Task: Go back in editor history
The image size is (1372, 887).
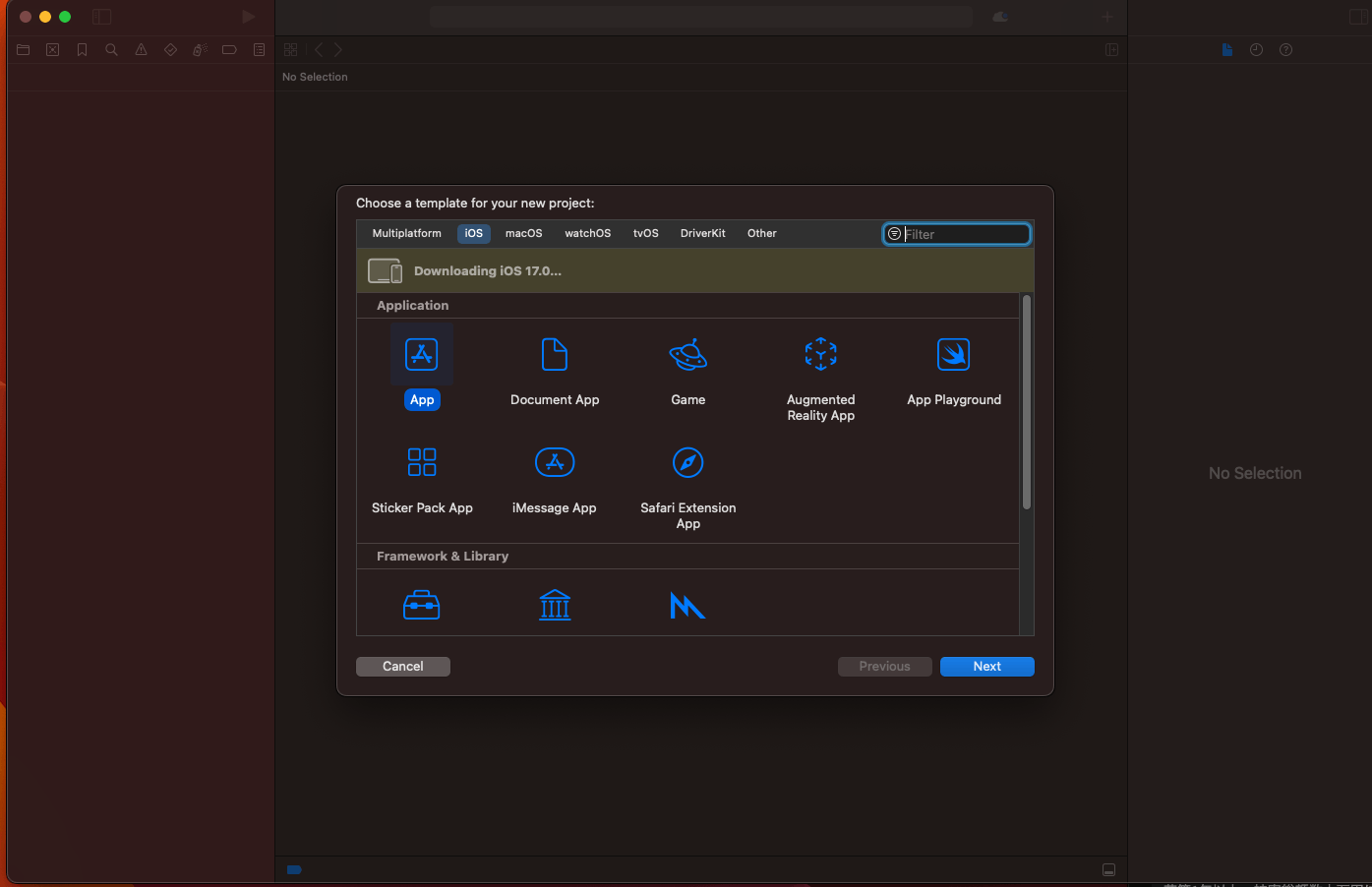Action: 319,50
